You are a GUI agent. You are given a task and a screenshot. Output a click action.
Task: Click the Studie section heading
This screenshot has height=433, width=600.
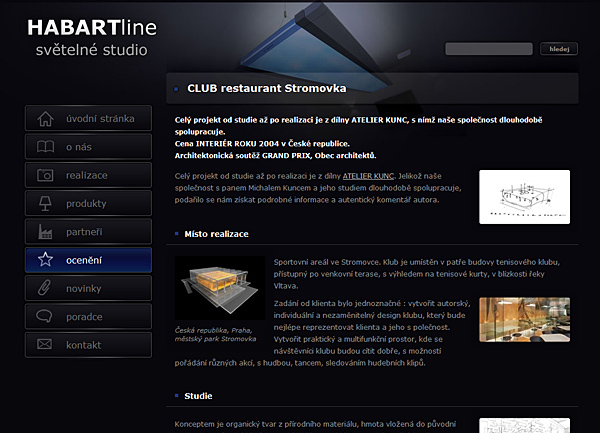coord(198,396)
